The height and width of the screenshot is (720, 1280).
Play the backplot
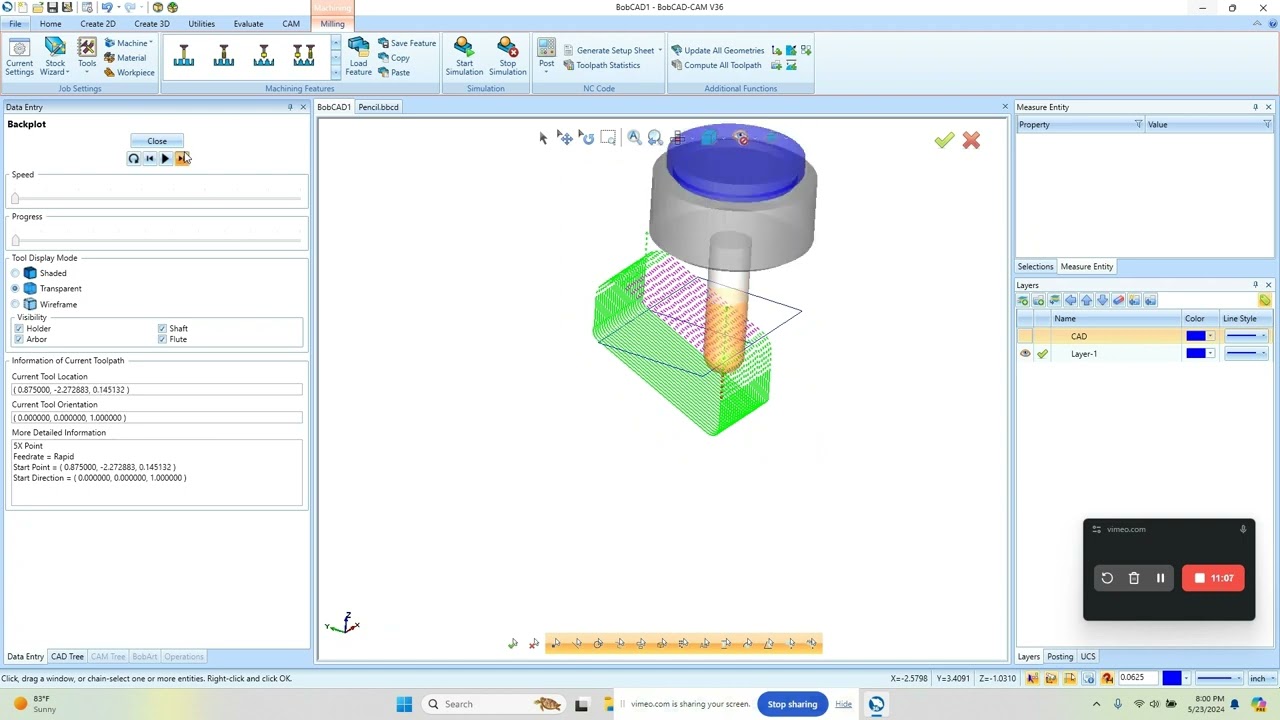(165, 158)
